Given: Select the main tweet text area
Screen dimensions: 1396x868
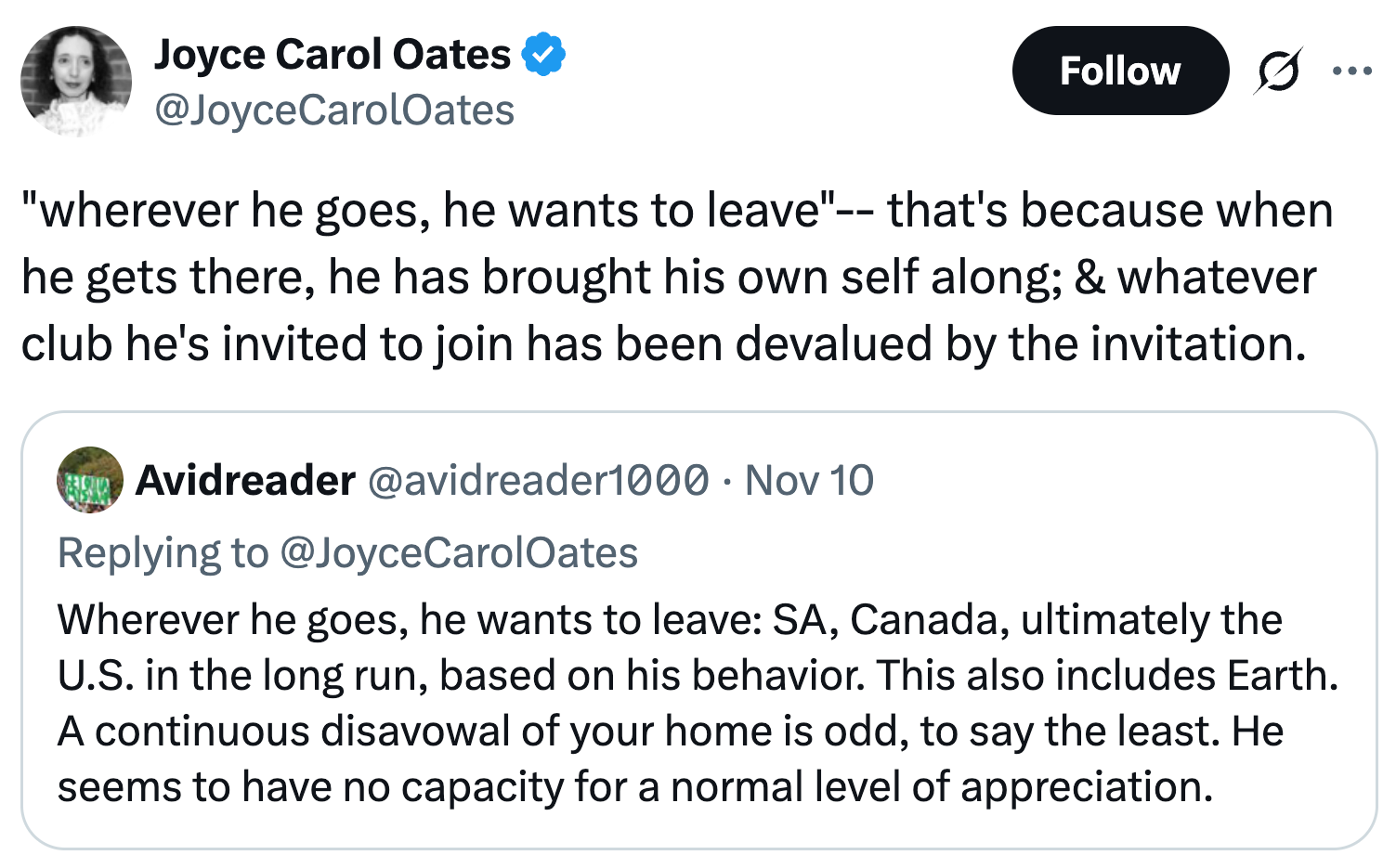Looking at the screenshot, I should [x=675, y=275].
